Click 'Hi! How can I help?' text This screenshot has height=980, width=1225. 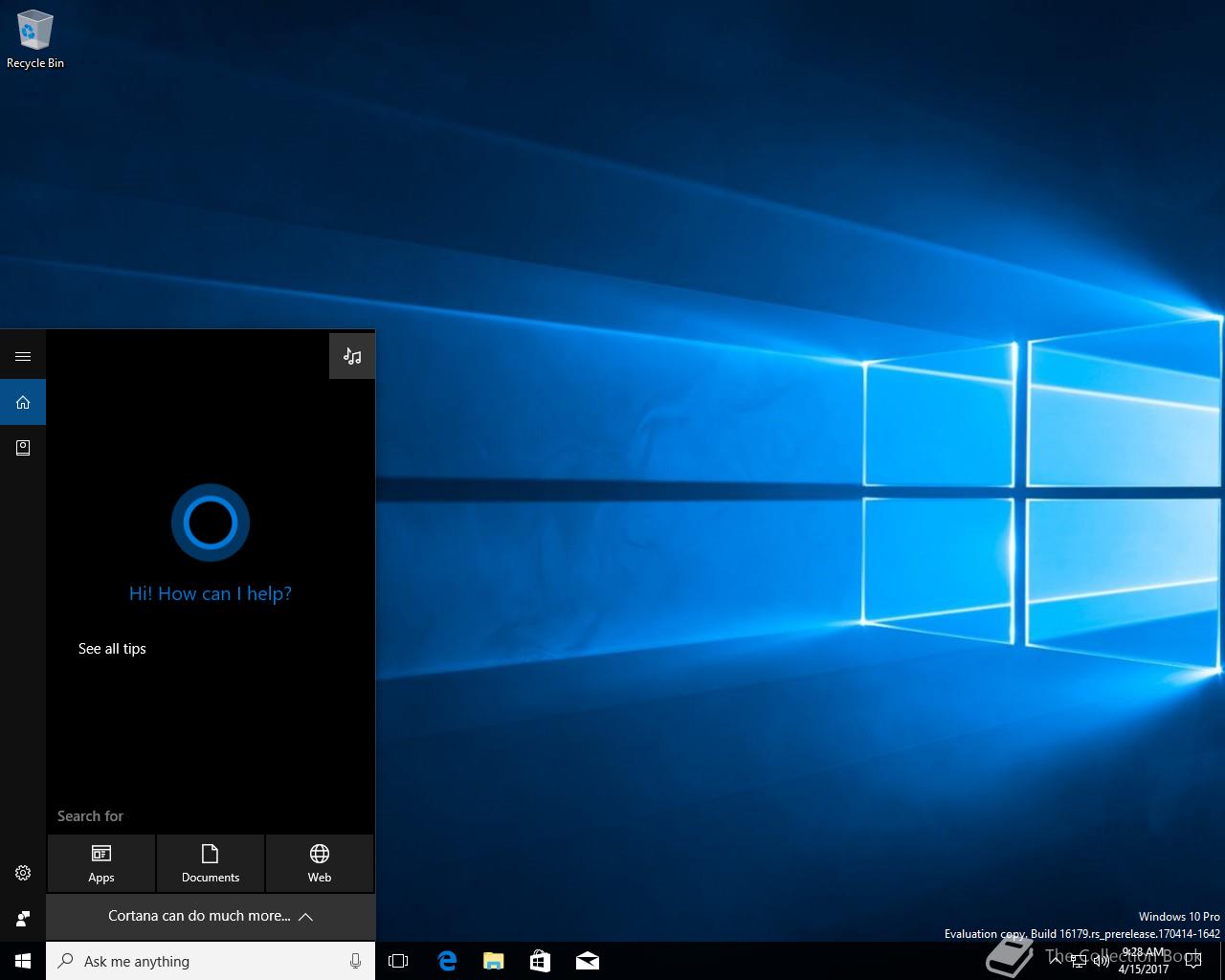(211, 593)
